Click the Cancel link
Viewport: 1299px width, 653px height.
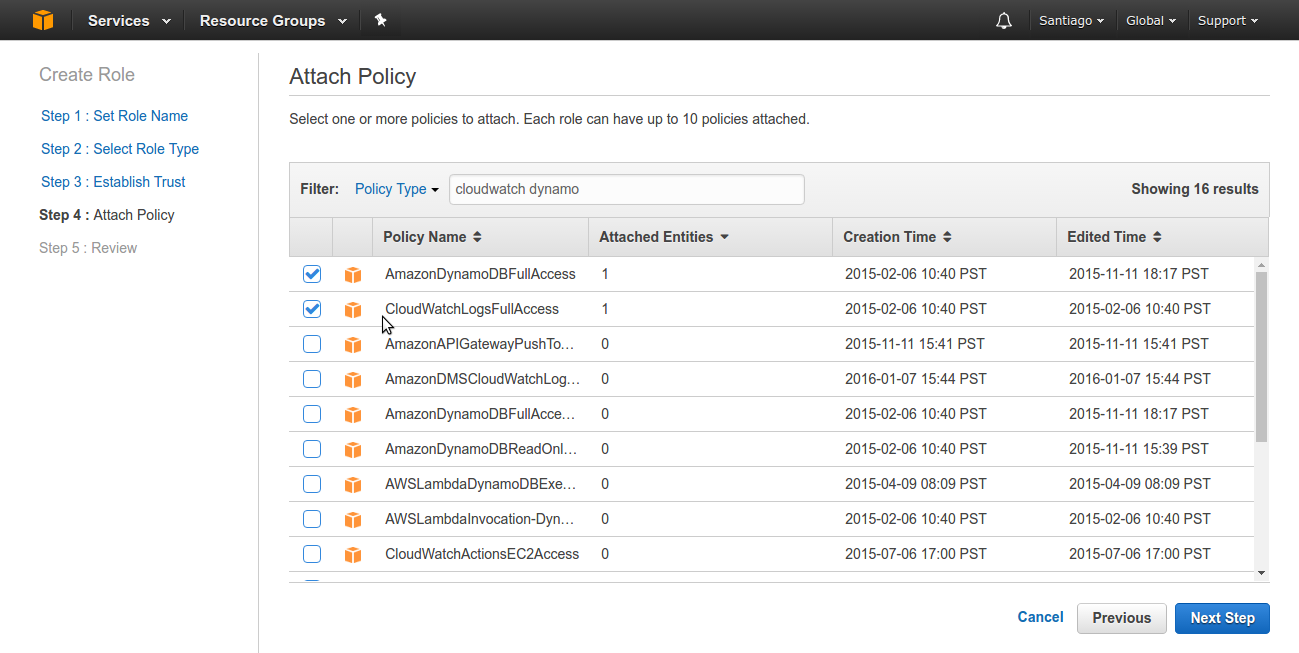click(1040, 617)
